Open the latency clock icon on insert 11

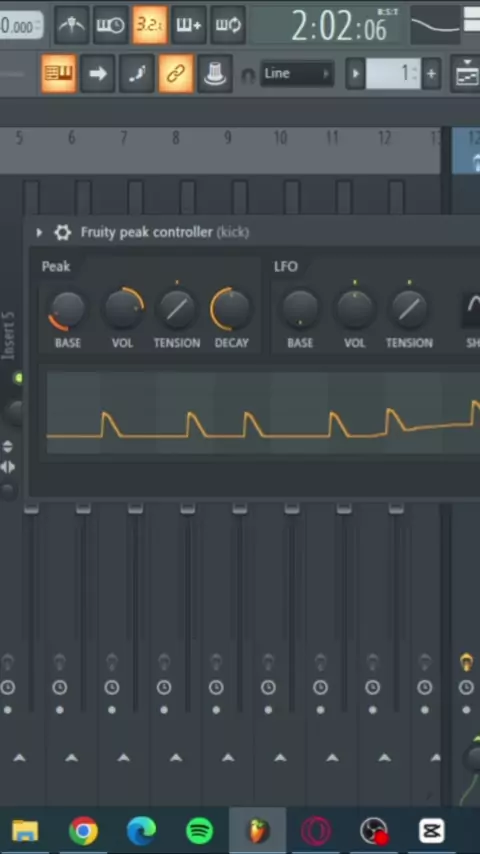coord(320,688)
